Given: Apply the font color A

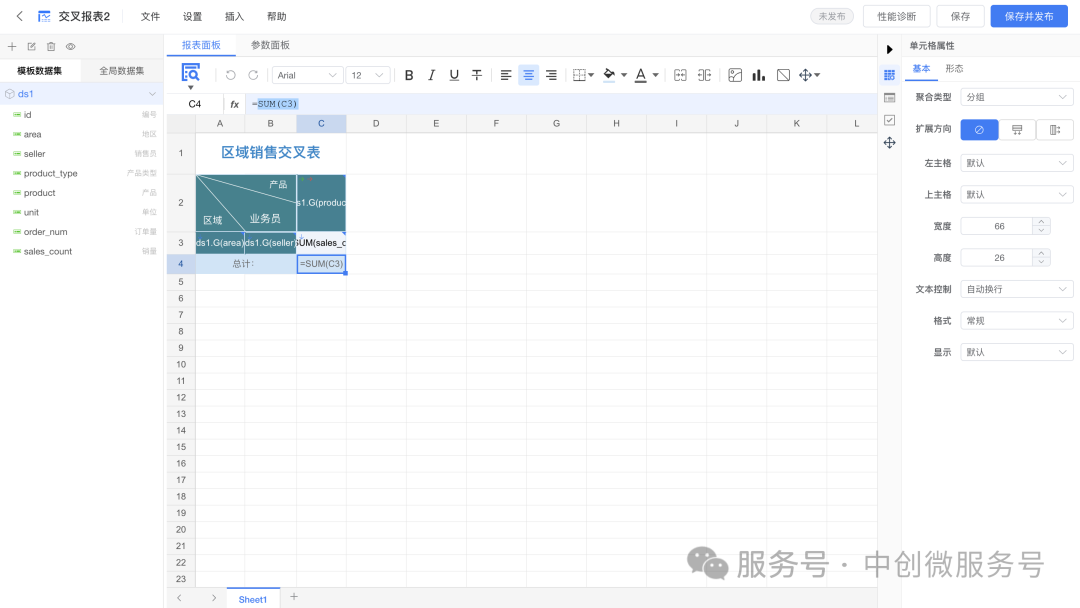Looking at the screenshot, I should tap(641, 75).
